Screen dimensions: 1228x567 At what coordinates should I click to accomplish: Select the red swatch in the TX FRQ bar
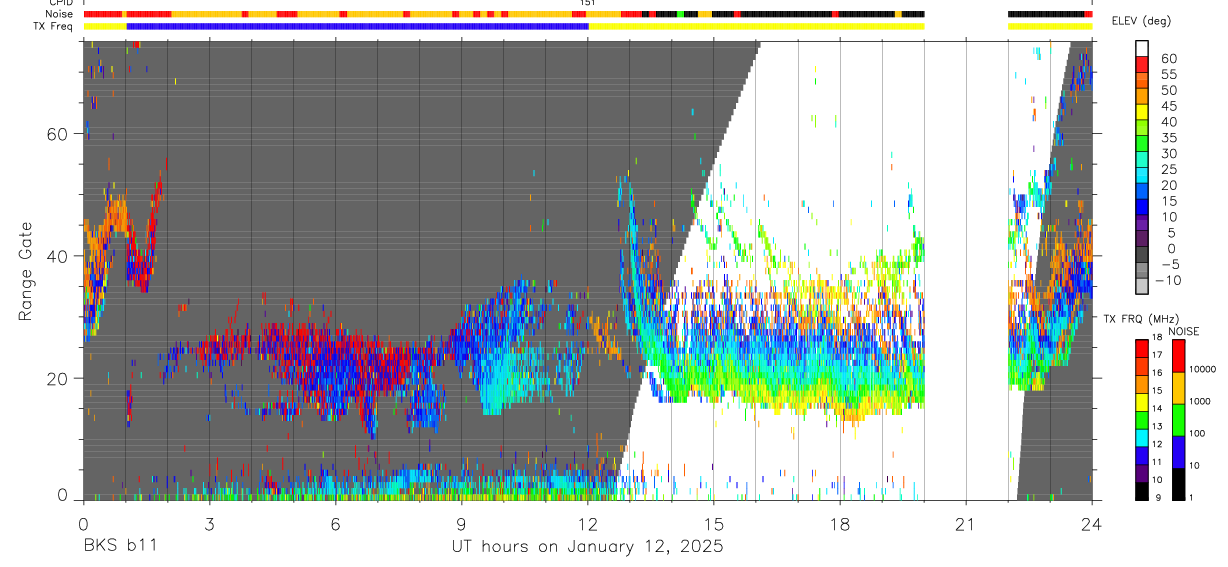(1141, 348)
